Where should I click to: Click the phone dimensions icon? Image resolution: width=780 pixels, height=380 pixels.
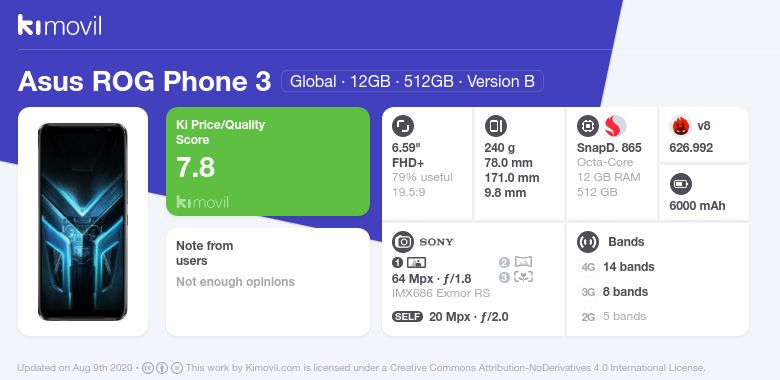(495, 126)
